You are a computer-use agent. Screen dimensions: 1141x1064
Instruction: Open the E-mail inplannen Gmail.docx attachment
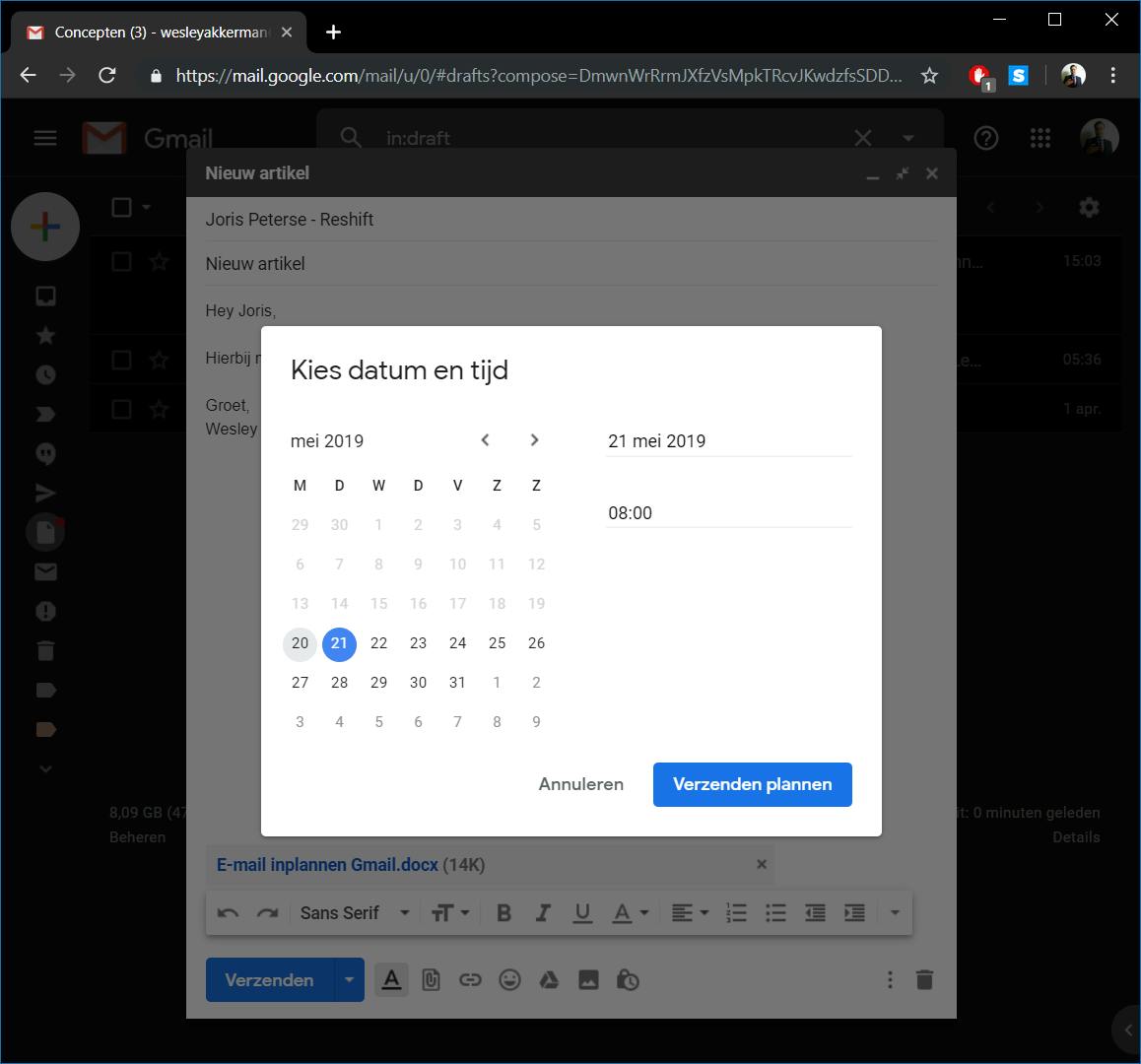(x=327, y=865)
